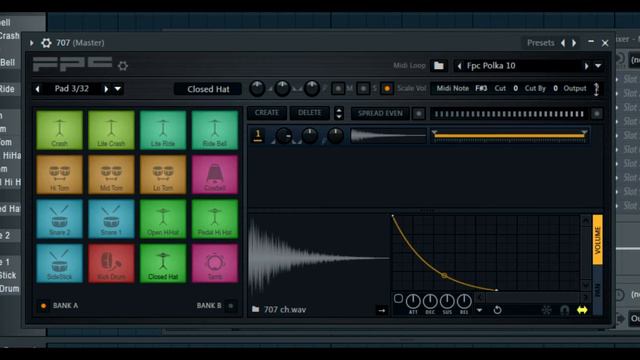The height and width of the screenshot is (360, 640).
Task: Select the previous Midi Loop pattern
Action: (460, 66)
